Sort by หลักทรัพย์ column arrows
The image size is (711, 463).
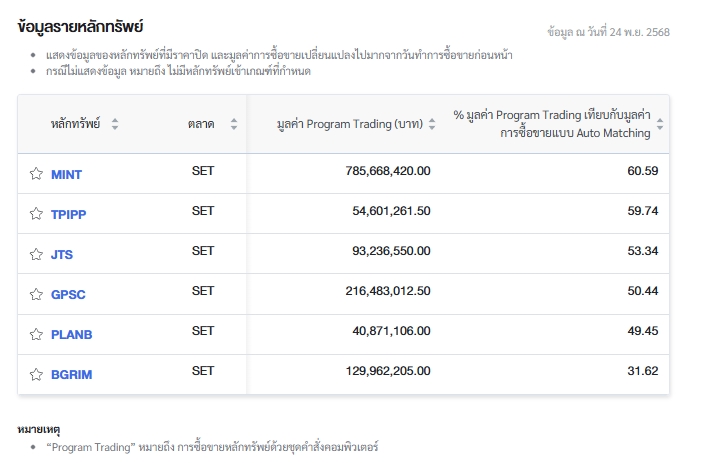pyautogui.click(x=114, y=124)
